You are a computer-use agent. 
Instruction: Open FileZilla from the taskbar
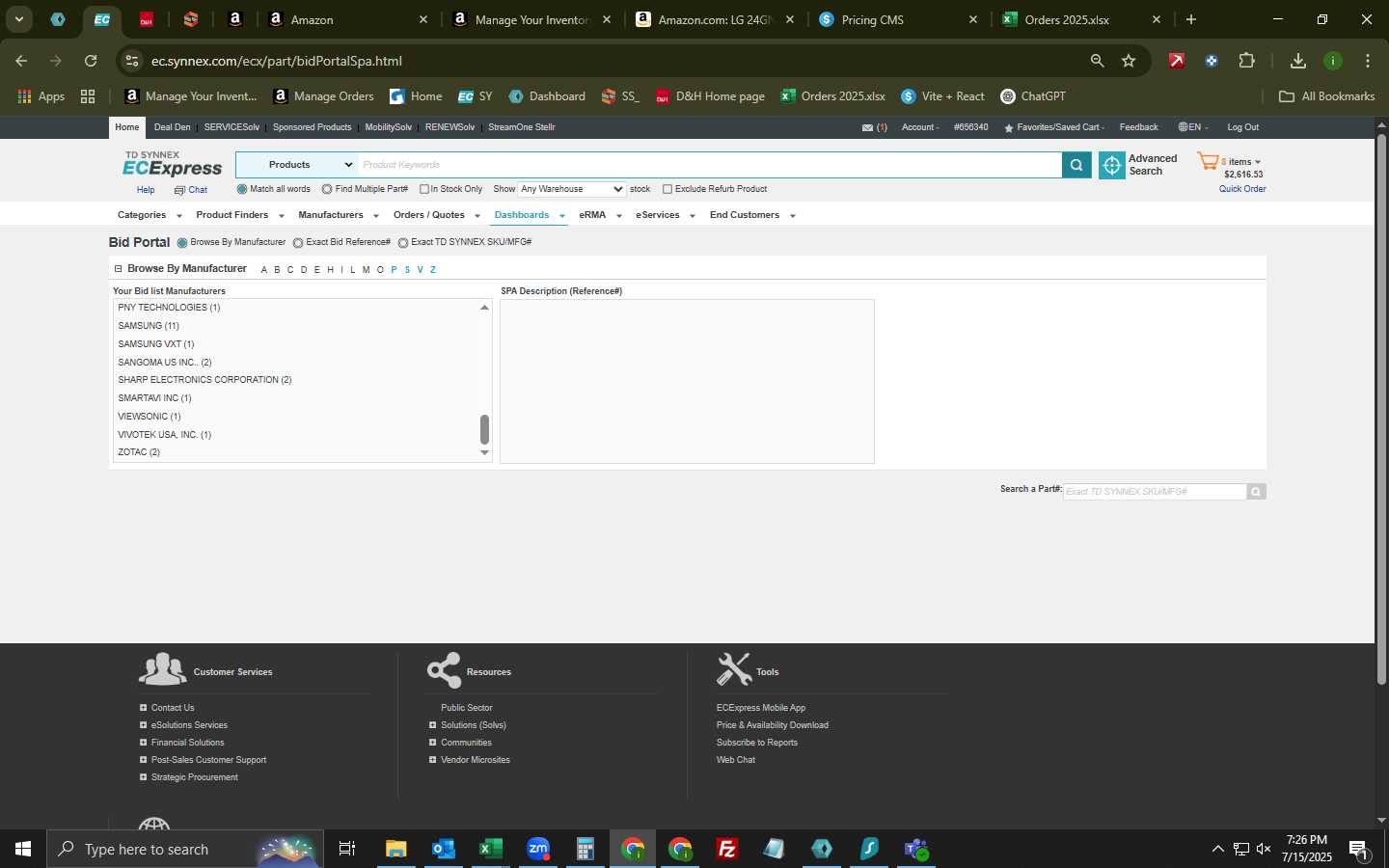pyautogui.click(x=727, y=849)
